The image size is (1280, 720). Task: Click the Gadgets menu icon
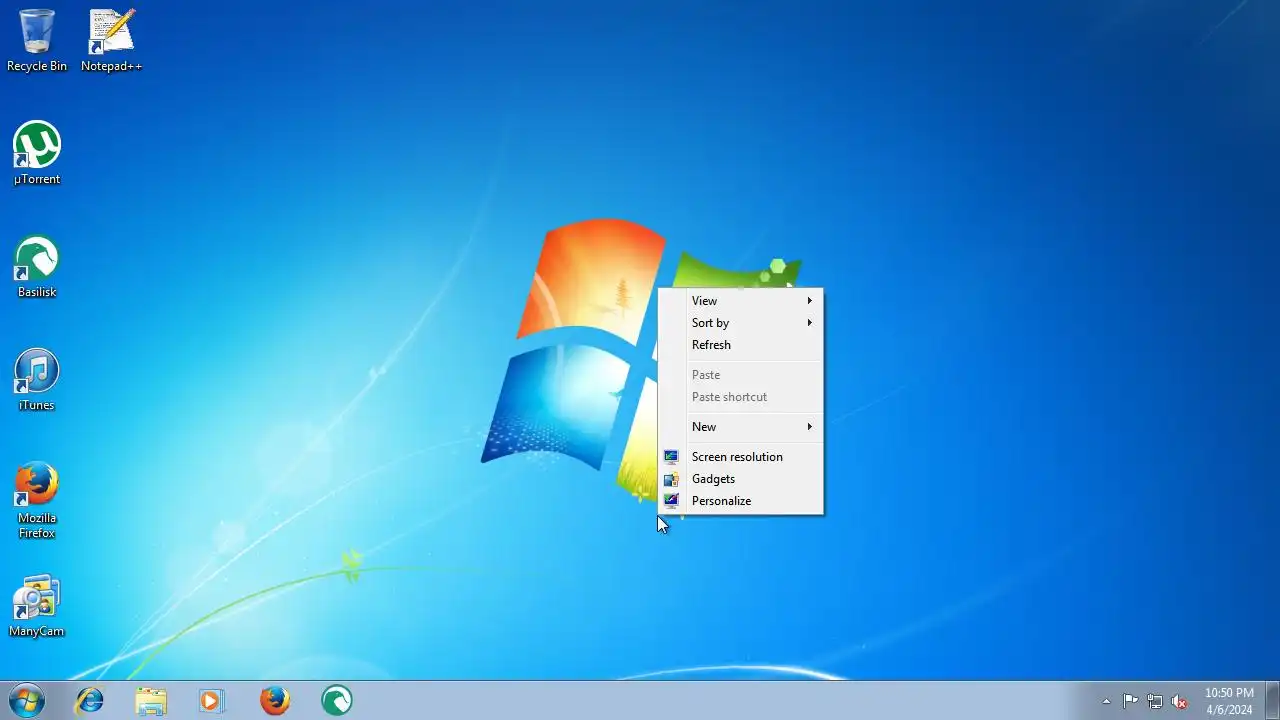[x=671, y=479]
